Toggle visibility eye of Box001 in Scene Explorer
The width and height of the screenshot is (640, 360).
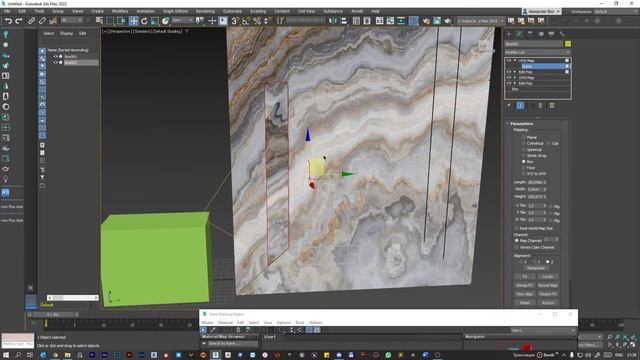56,57
